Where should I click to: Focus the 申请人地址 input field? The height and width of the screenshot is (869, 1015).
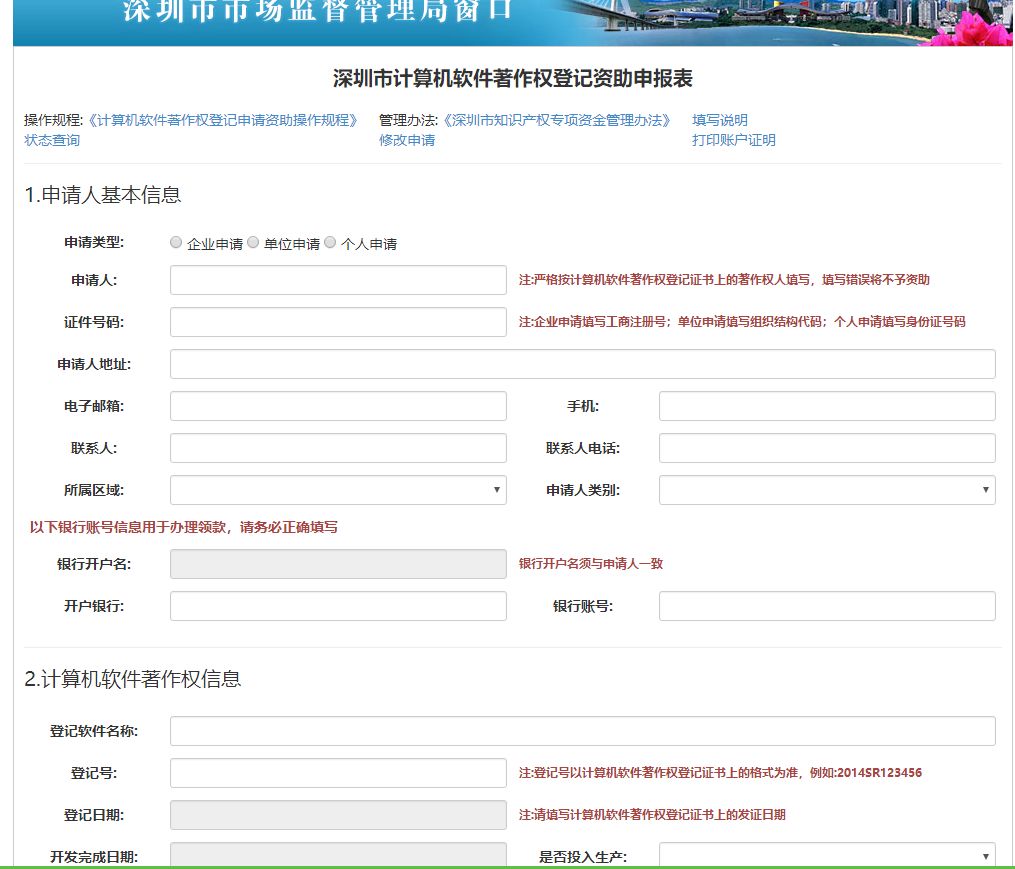pyautogui.click(x=583, y=364)
